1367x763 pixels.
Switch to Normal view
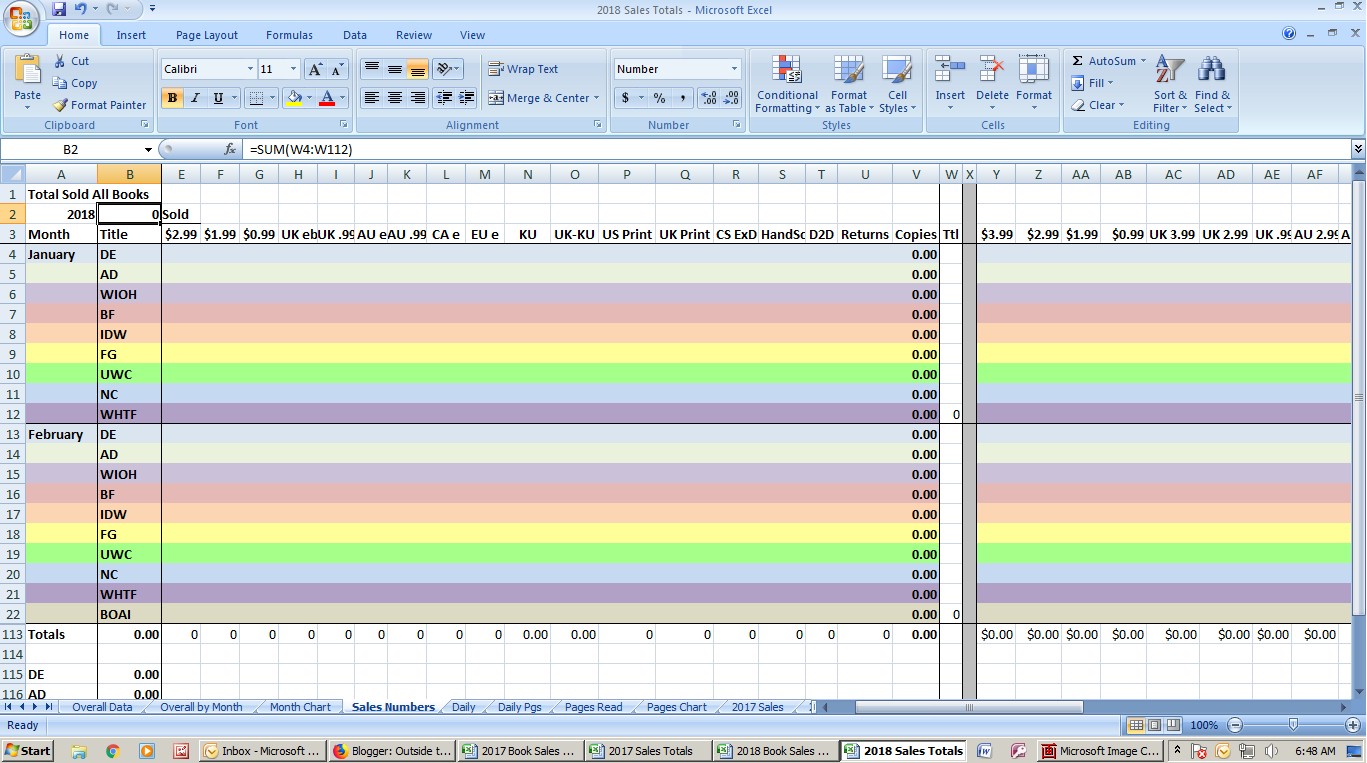(1136, 725)
